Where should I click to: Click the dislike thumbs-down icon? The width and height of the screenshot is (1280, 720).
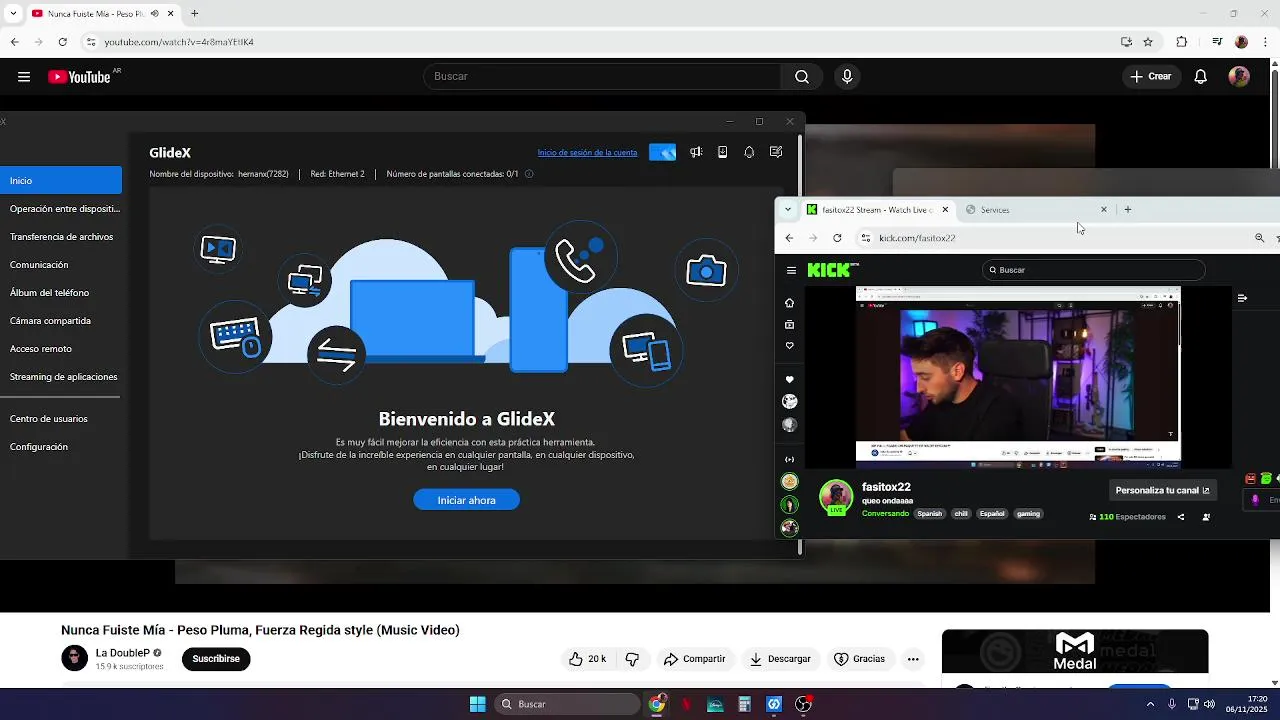click(632, 659)
